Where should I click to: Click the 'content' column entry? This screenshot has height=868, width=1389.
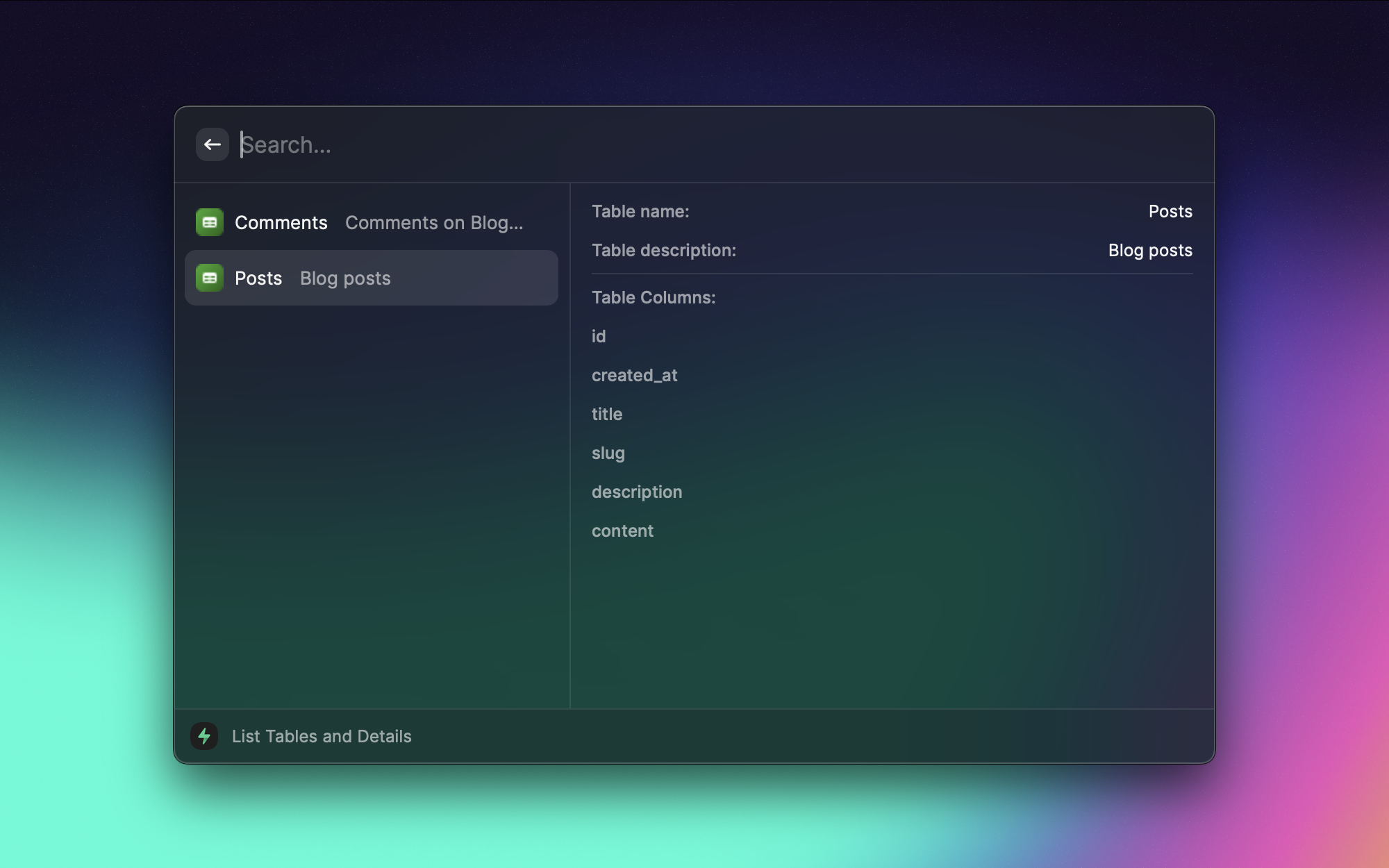(622, 531)
